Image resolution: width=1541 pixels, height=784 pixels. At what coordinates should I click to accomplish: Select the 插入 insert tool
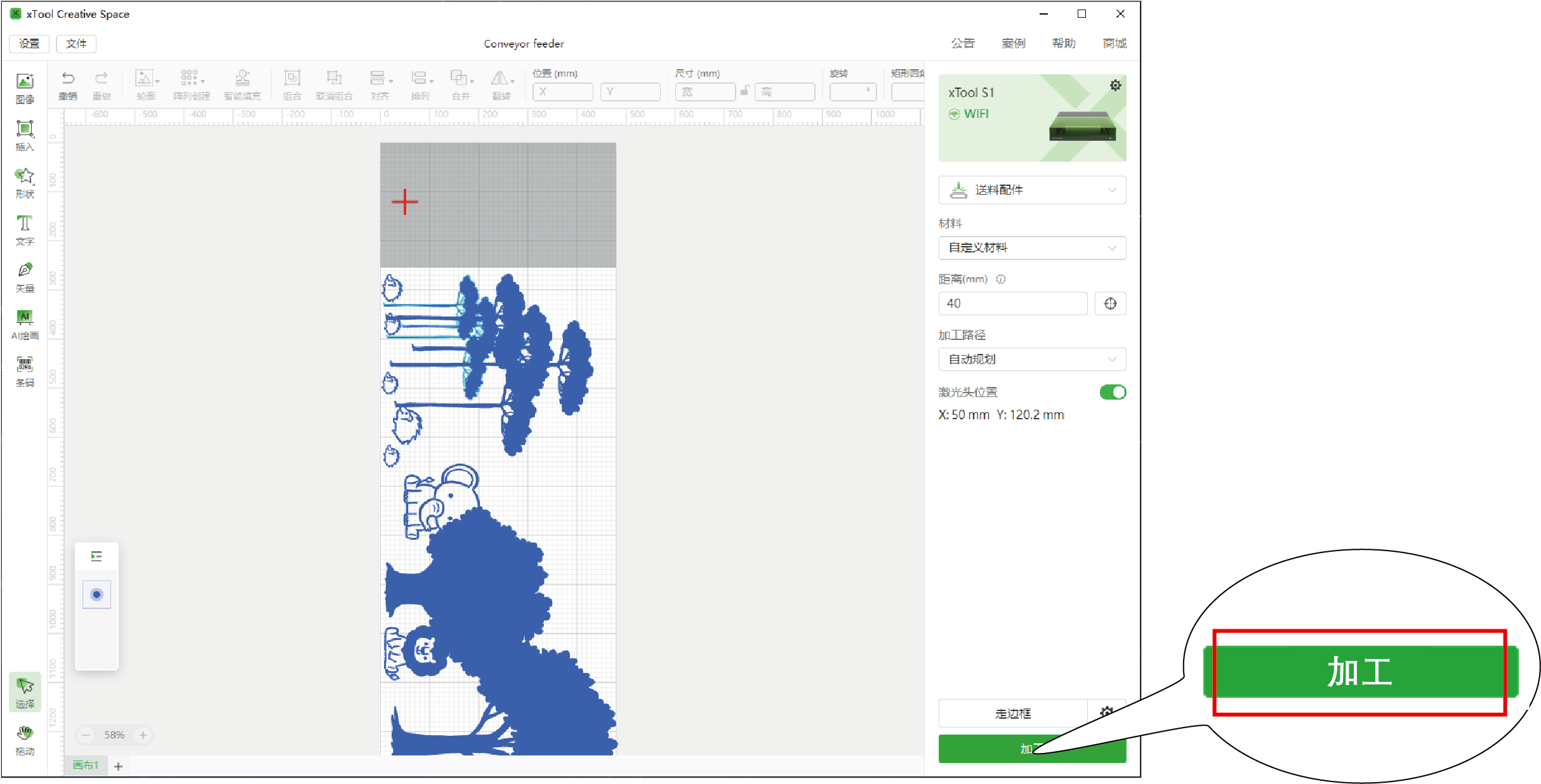[x=25, y=136]
